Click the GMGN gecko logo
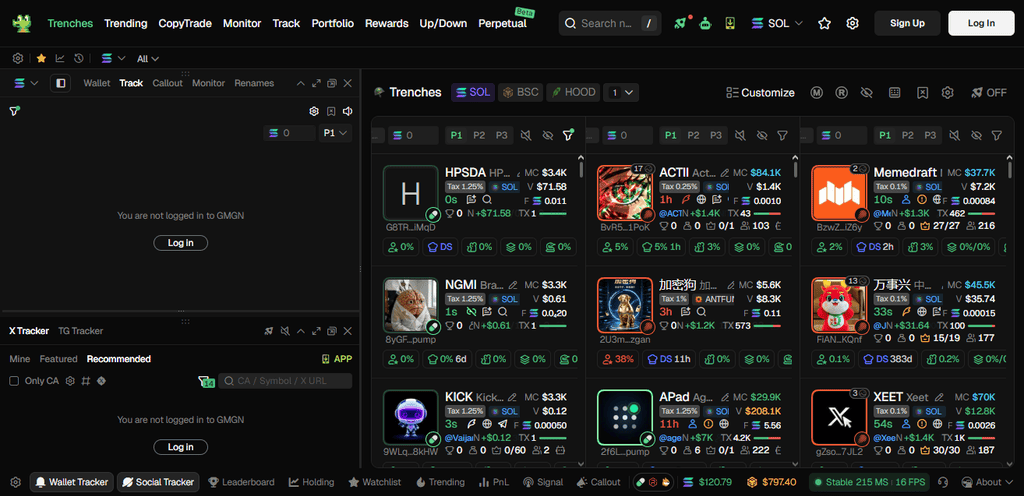Screen dimensions: 1024x496 pos(22,23)
